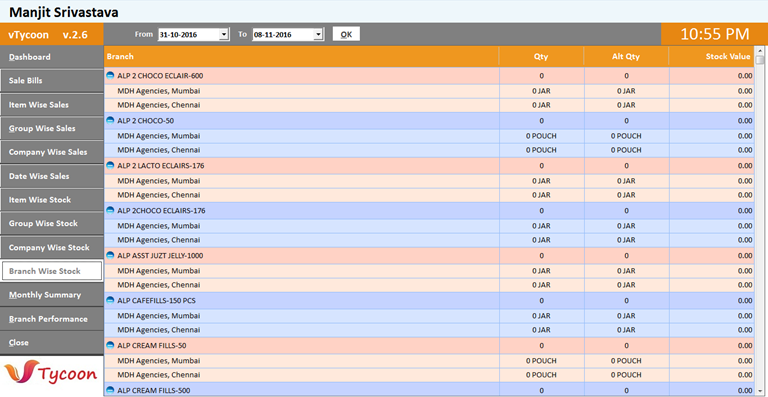This screenshot has width=768, height=397.
Task: Click the Alt Qty column header
Action: [626, 57]
